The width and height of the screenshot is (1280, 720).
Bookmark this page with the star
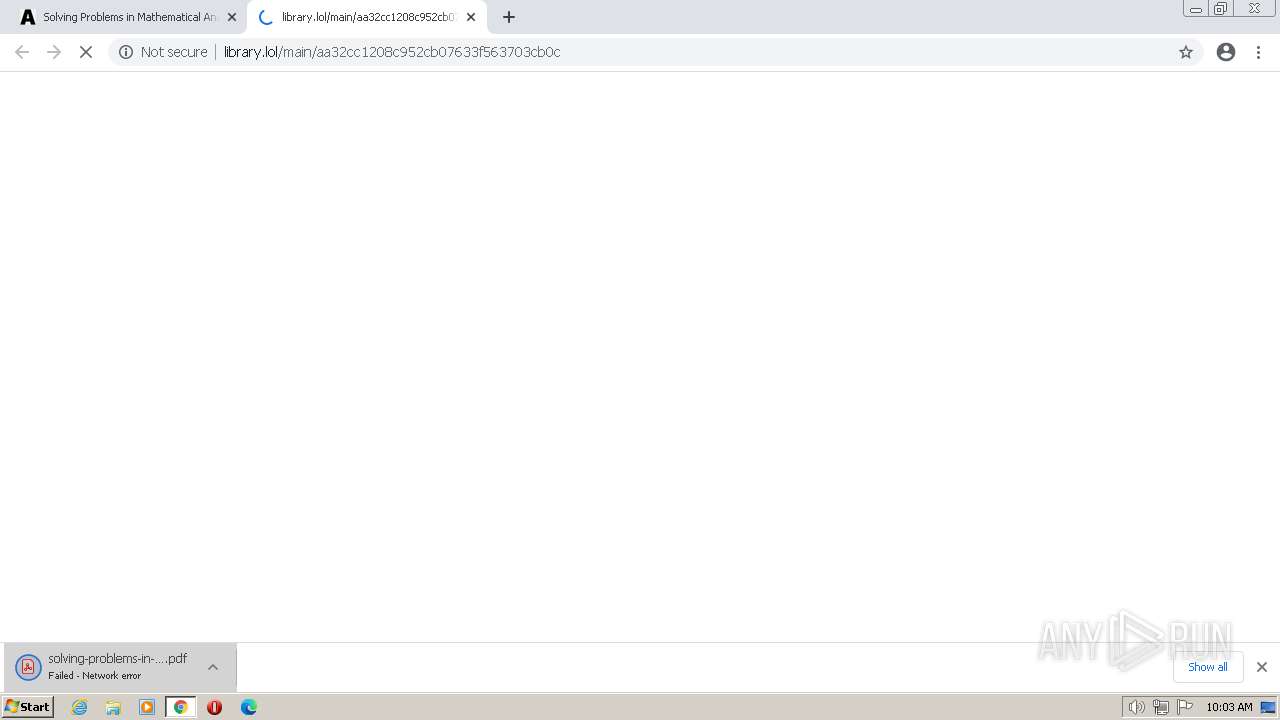coord(1186,52)
